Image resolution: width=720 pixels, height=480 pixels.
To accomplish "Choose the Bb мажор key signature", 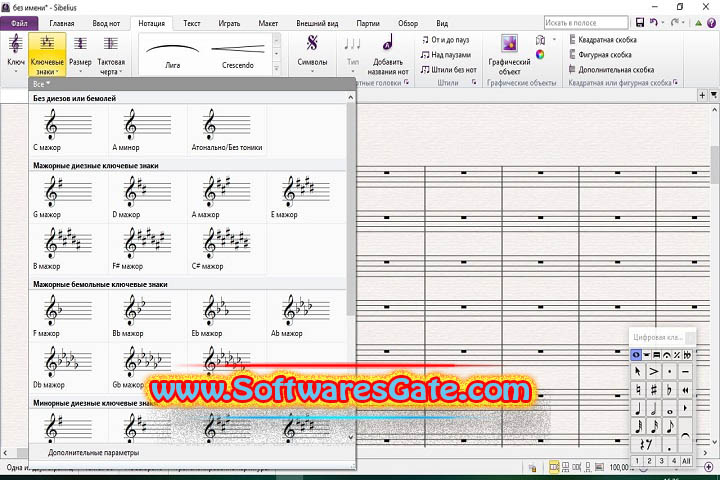I will point(147,316).
